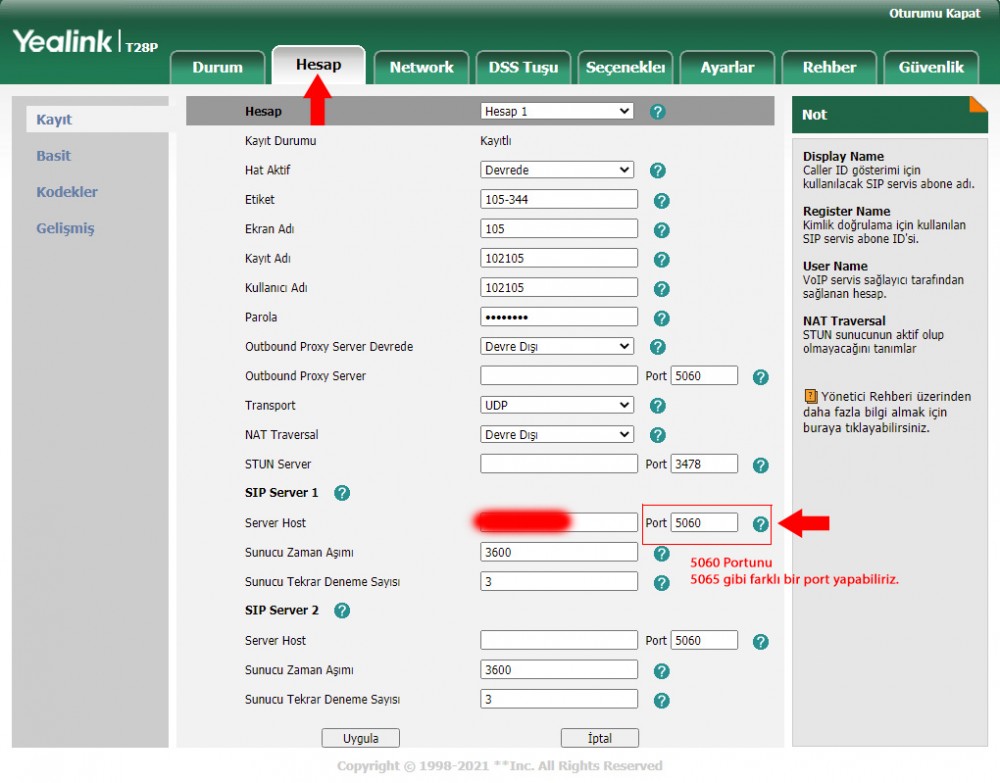The image size is (1000, 783).
Task: Click SIP Server 2 Tekrar Deneme Sayısı field
Action: coord(559,699)
